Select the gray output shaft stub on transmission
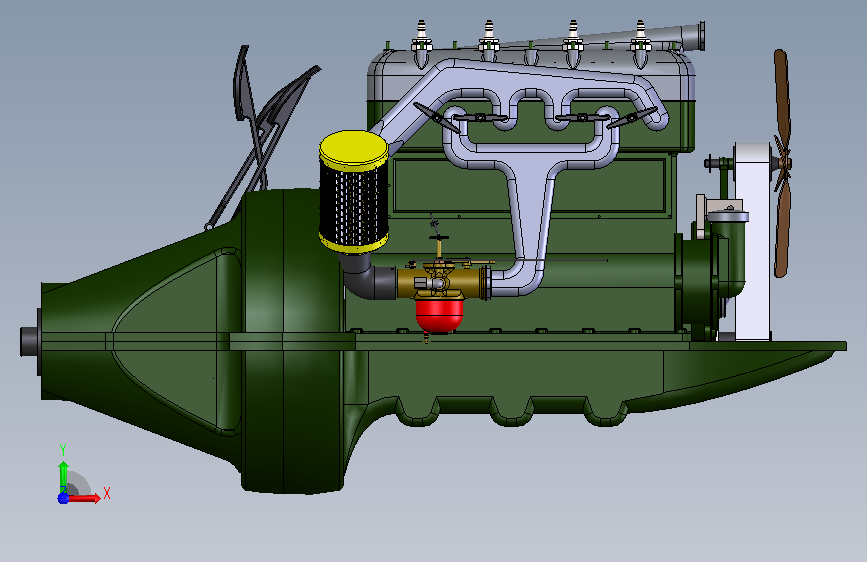Viewport: 867px width, 562px height. 29,341
